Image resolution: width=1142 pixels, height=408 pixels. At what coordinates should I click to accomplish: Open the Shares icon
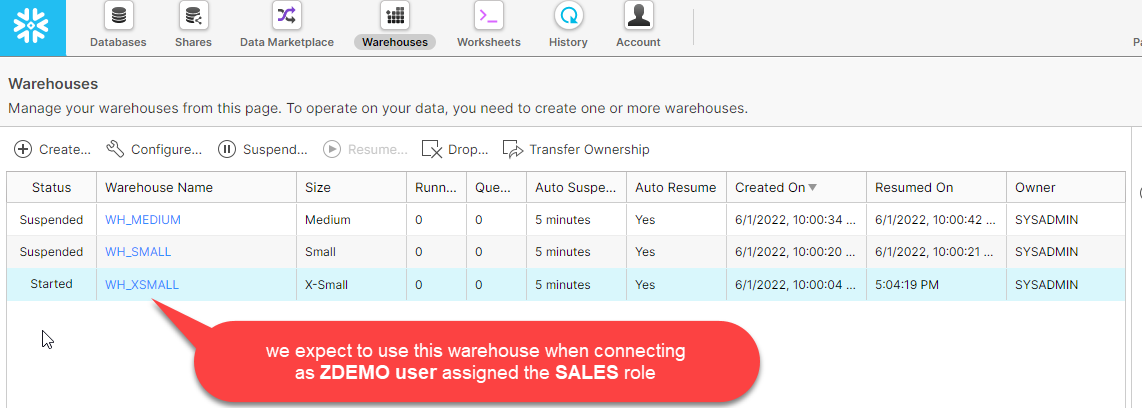(193, 15)
